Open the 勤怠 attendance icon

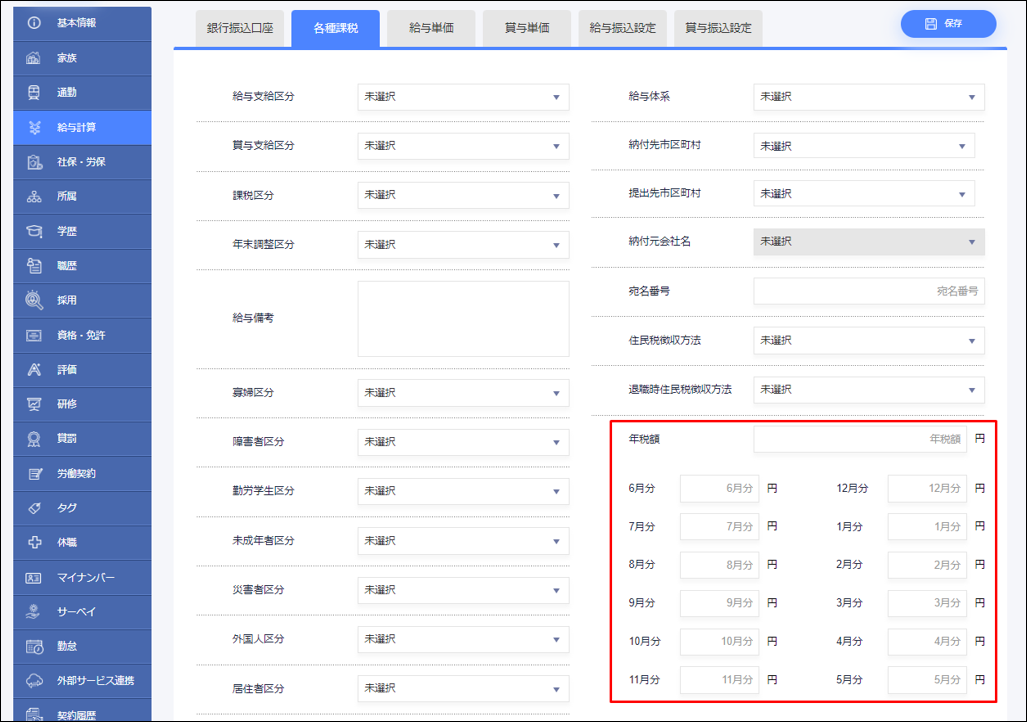[34, 646]
